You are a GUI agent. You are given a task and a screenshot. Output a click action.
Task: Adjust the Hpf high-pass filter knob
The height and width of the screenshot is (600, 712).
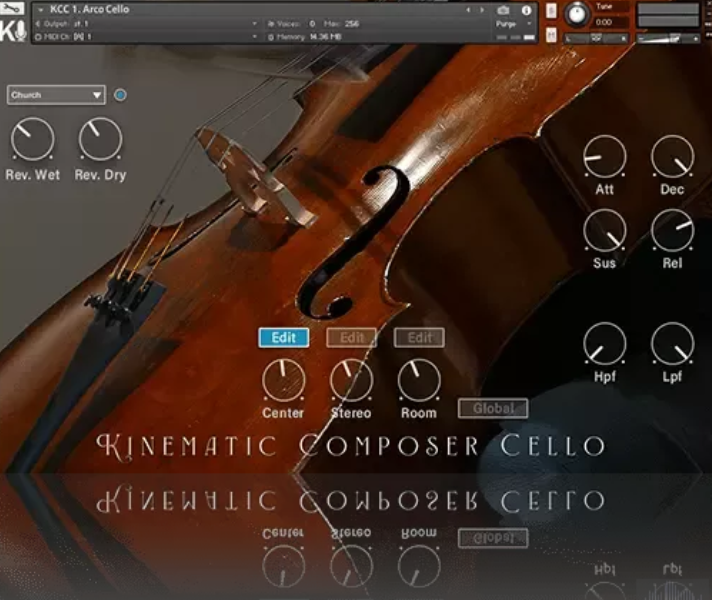(604, 343)
